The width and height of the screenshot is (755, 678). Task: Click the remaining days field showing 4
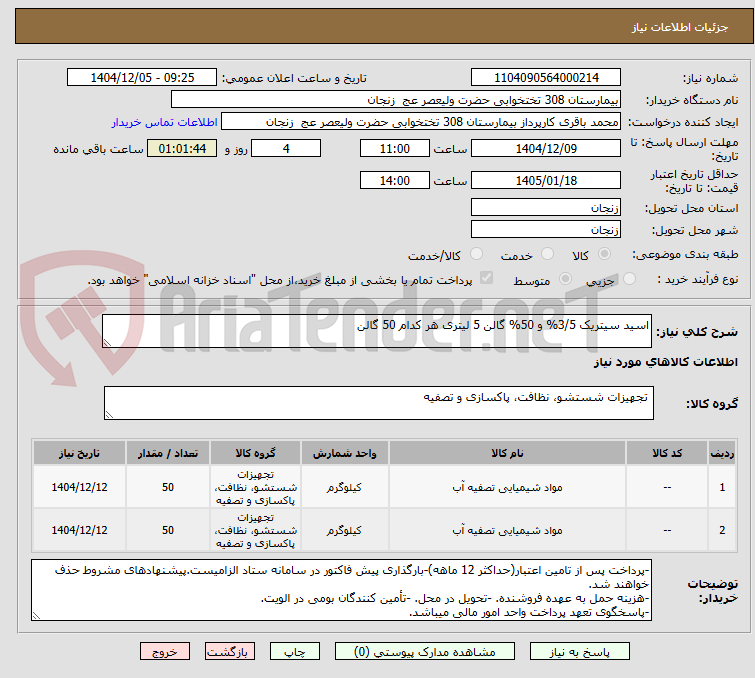tap(286, 148)
